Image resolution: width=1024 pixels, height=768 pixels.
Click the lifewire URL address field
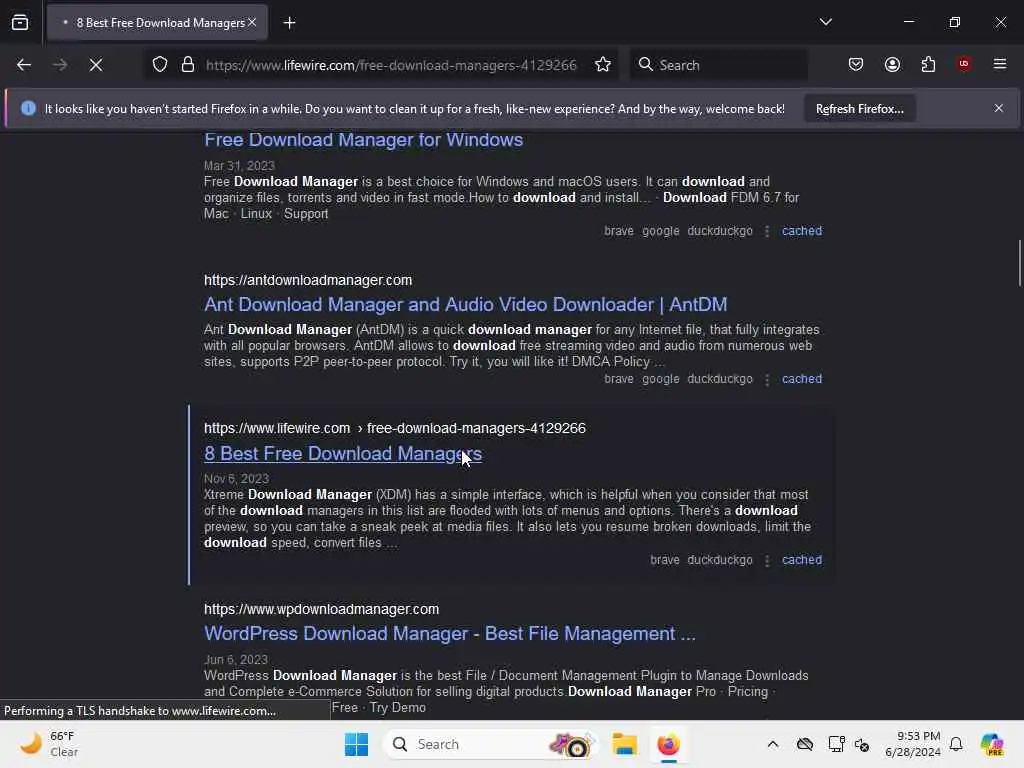[x=391, y=65]
